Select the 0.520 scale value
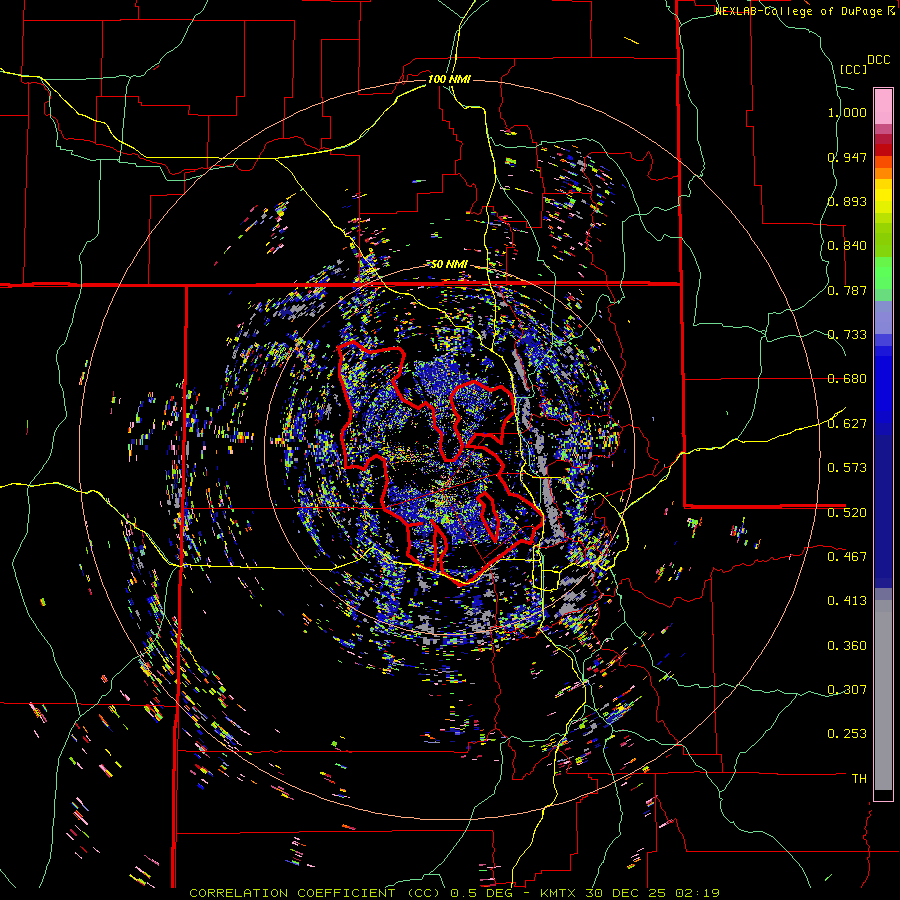Image resolution: width=900 pixels, height=900 pixels. point(847,512)
